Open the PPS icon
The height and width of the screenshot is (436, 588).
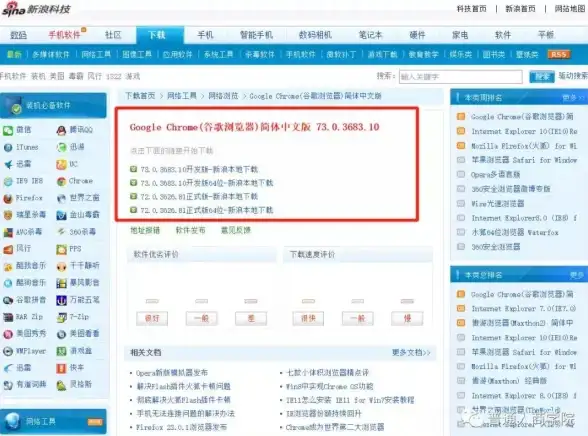pos(61,249)
